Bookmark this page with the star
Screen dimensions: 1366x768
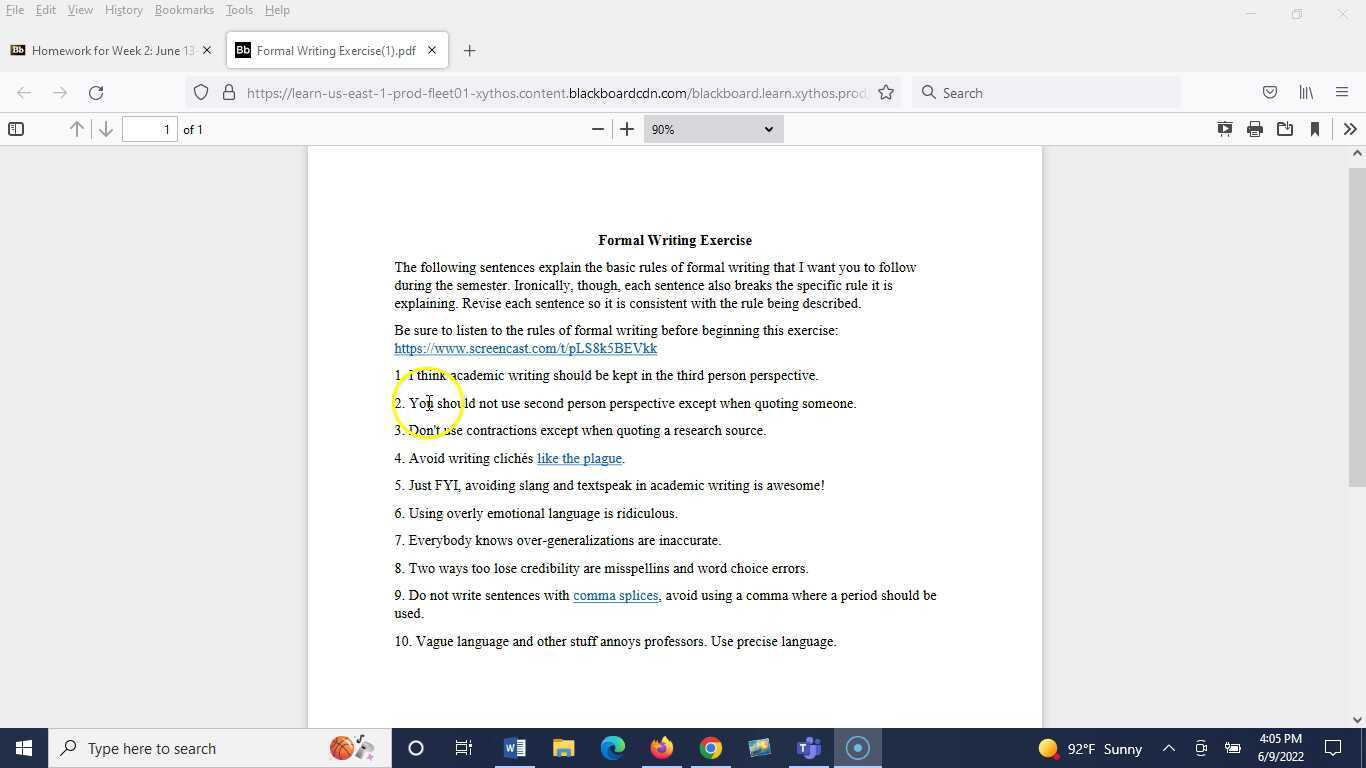tap(886, 92)
